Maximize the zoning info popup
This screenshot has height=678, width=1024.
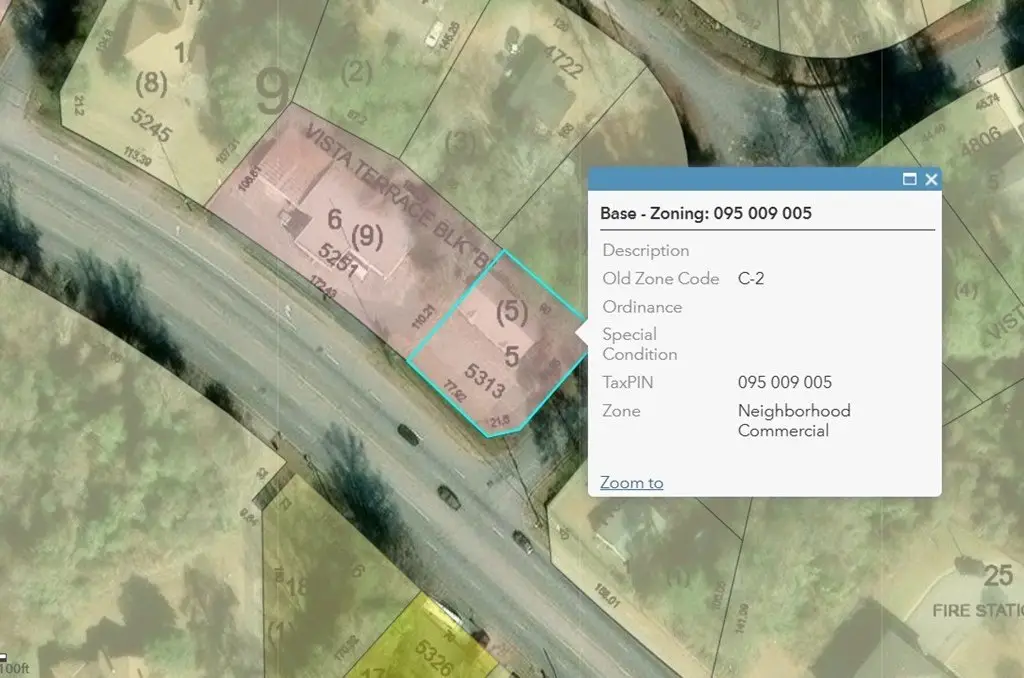click(909, 180)
